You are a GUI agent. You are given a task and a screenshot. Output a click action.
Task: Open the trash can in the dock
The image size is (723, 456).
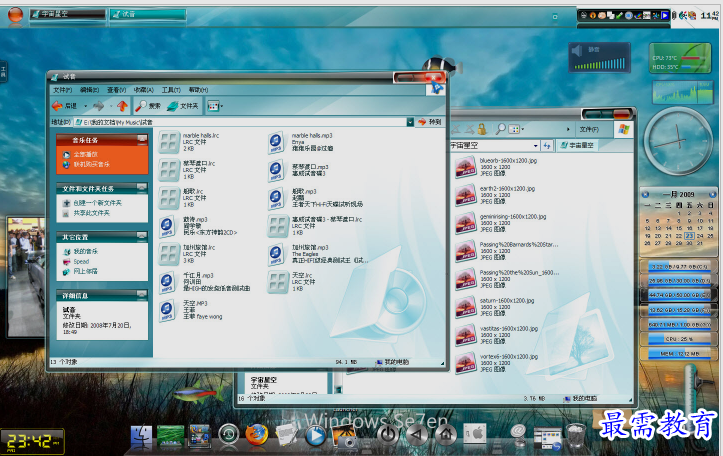click(x=575, y=435)
